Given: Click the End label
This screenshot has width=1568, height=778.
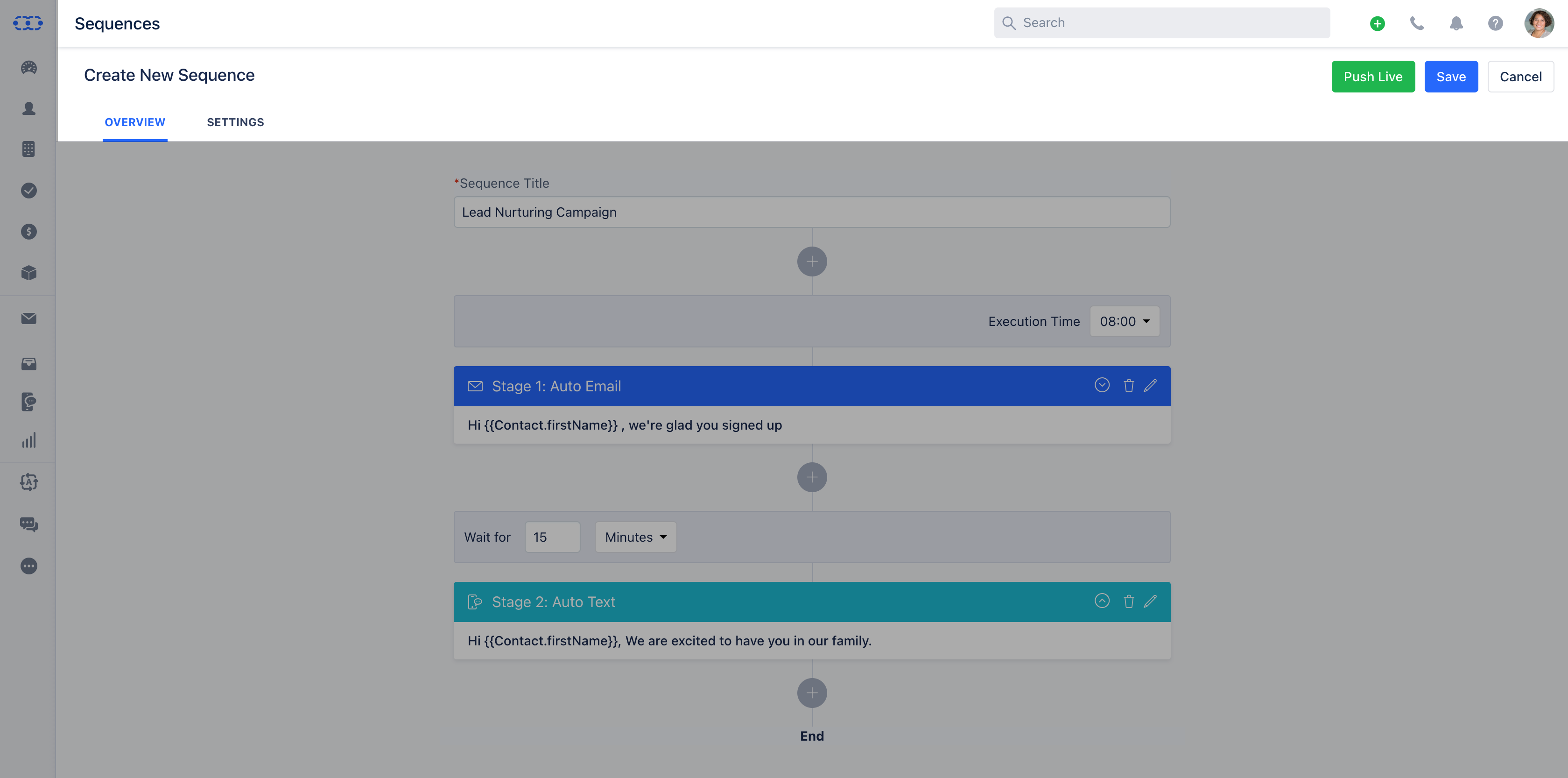Looking at the screenshot, I should pos(811,736).
